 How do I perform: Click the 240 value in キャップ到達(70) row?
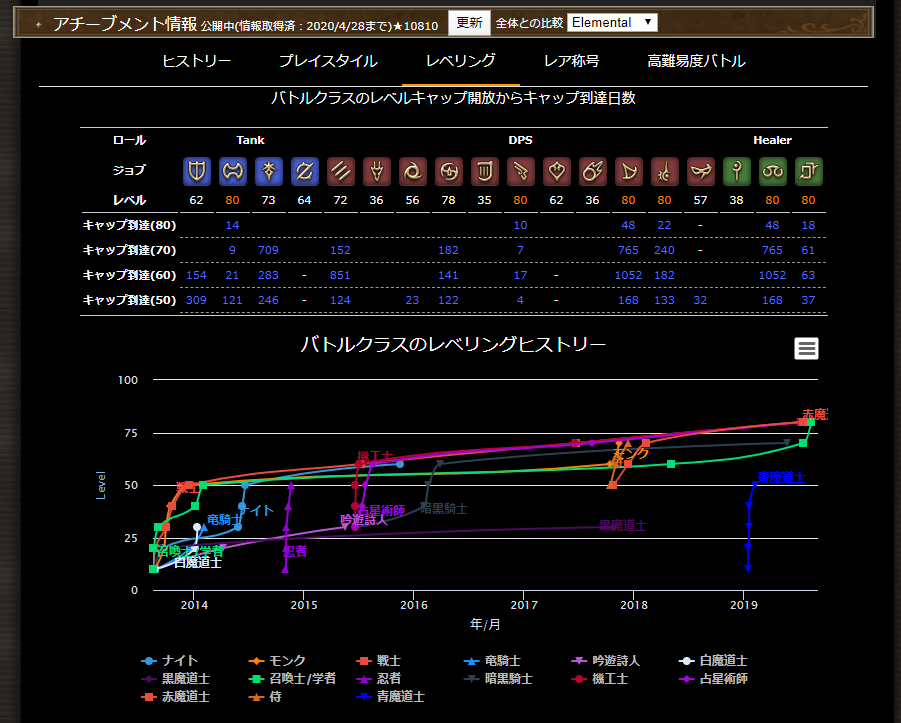[664, 250]
